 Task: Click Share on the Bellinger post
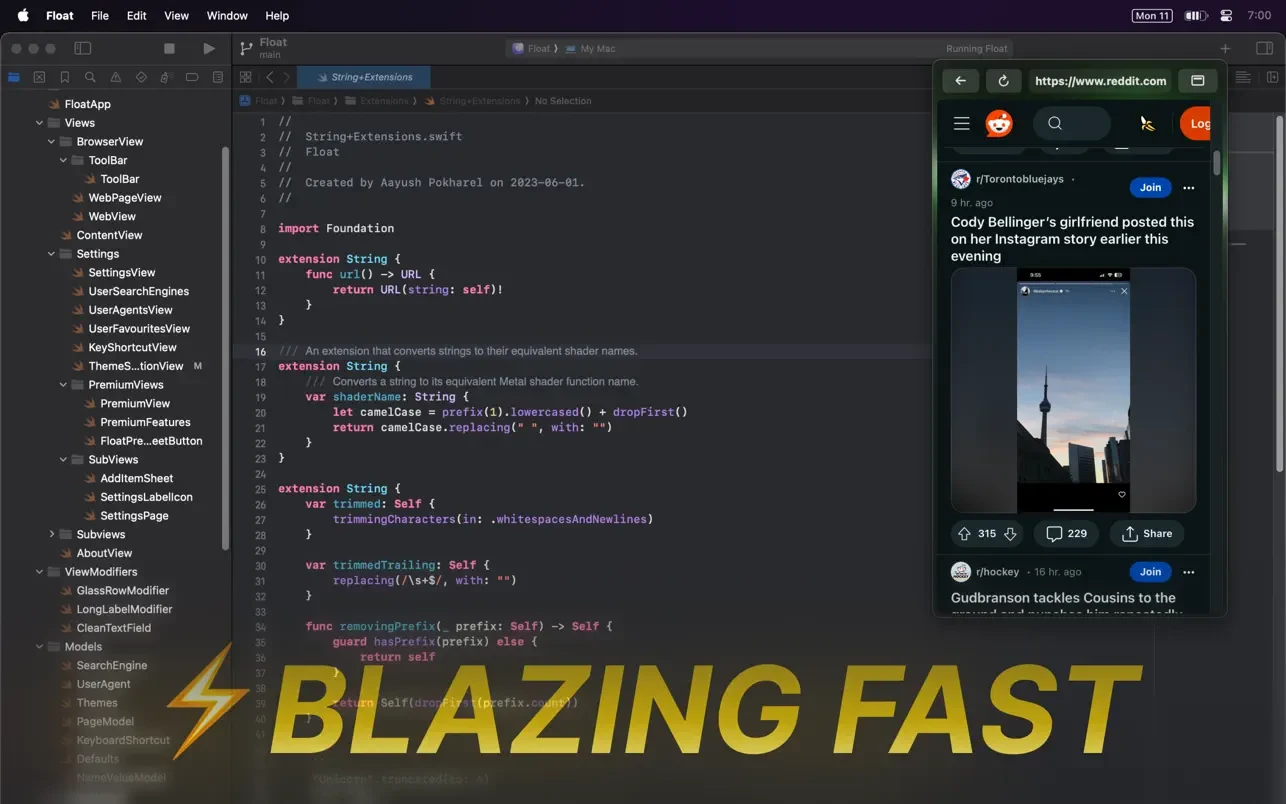coord(1147,534)
